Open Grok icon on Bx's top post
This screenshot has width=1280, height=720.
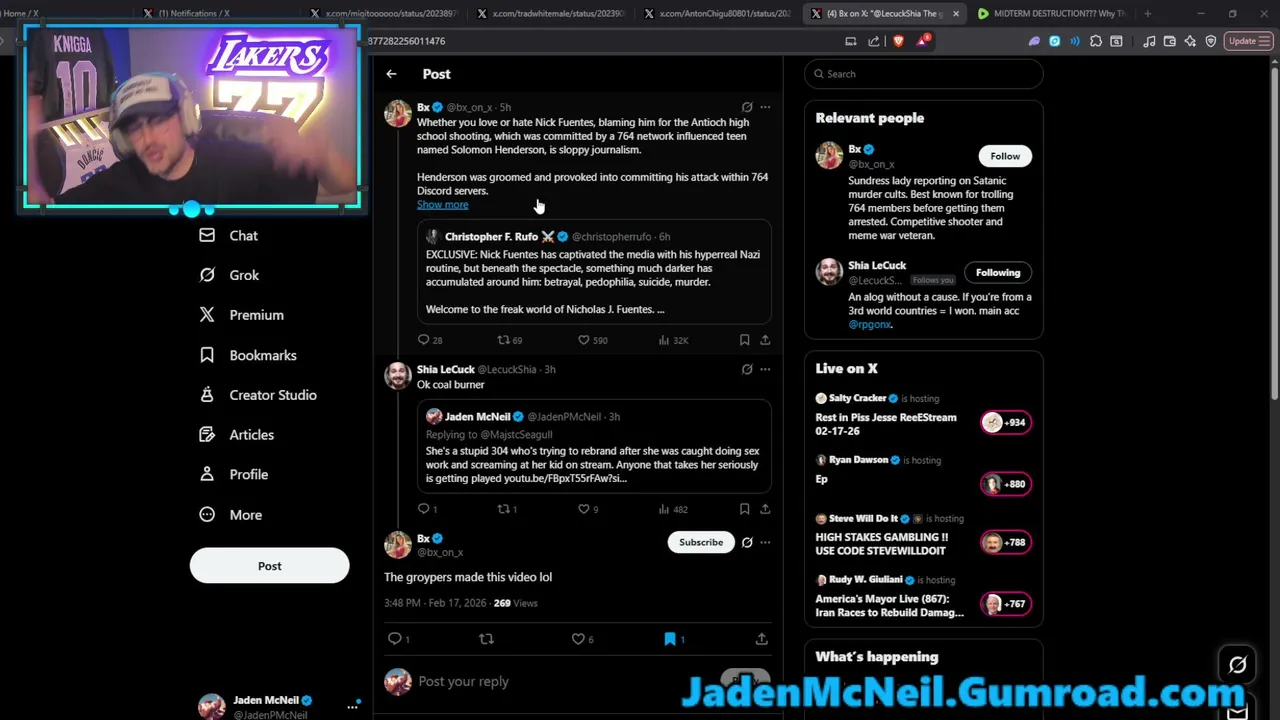pyautogui.click(x=747, y=107)
